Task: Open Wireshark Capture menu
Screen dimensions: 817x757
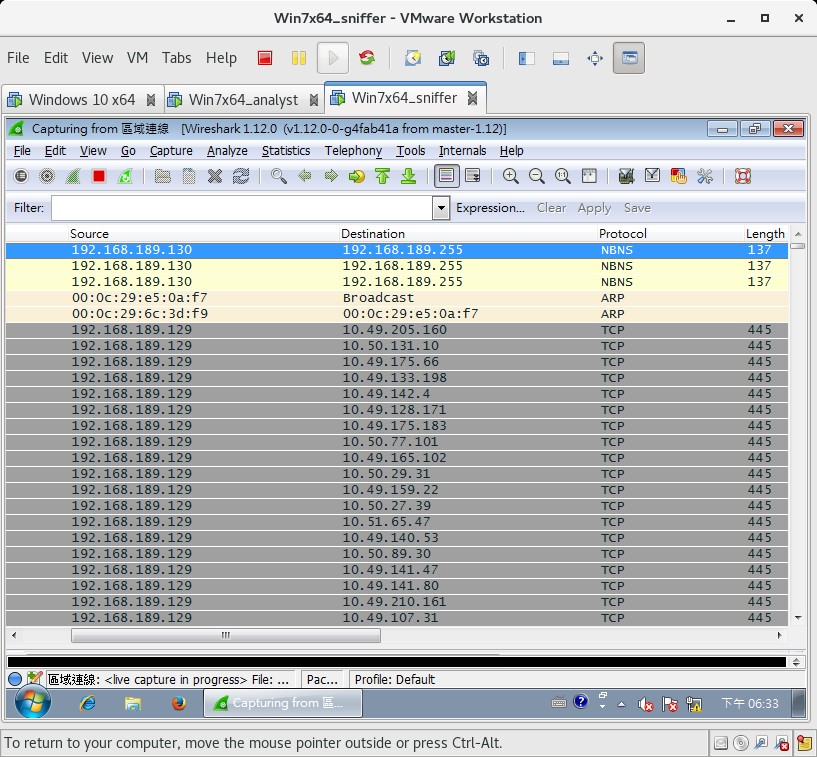Action: click(171, 151)
